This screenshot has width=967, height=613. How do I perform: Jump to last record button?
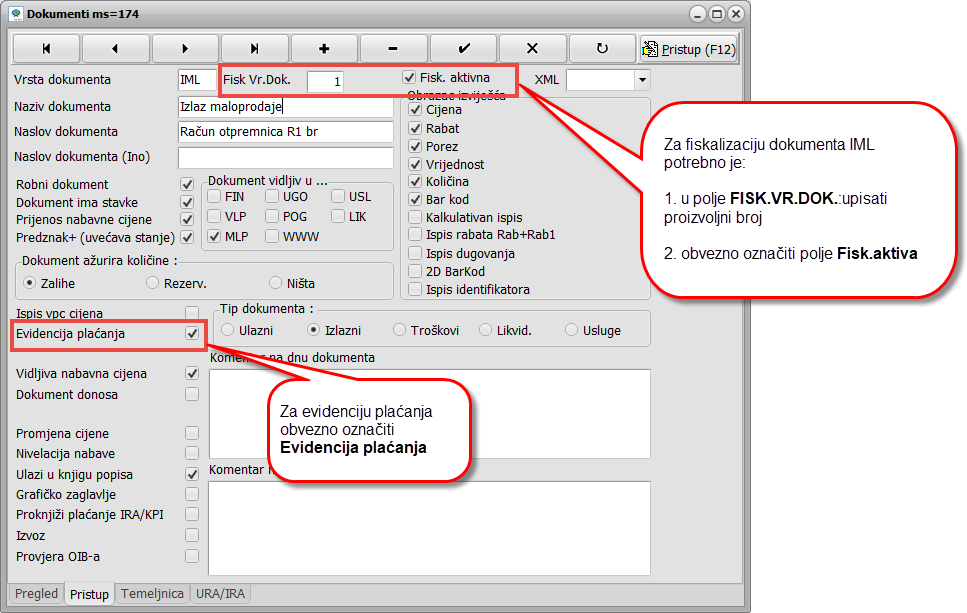click(x=255, y=49)
